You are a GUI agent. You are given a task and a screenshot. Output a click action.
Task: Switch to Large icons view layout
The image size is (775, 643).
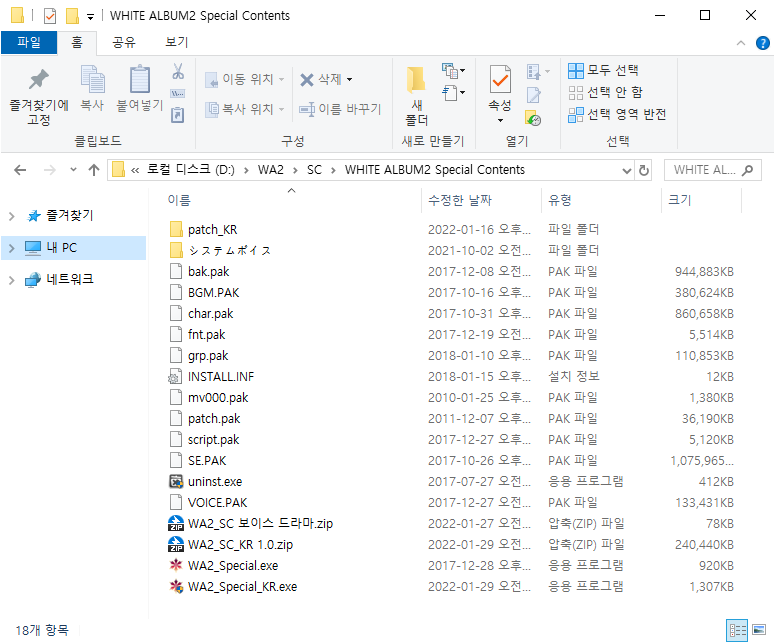[759, 630]
